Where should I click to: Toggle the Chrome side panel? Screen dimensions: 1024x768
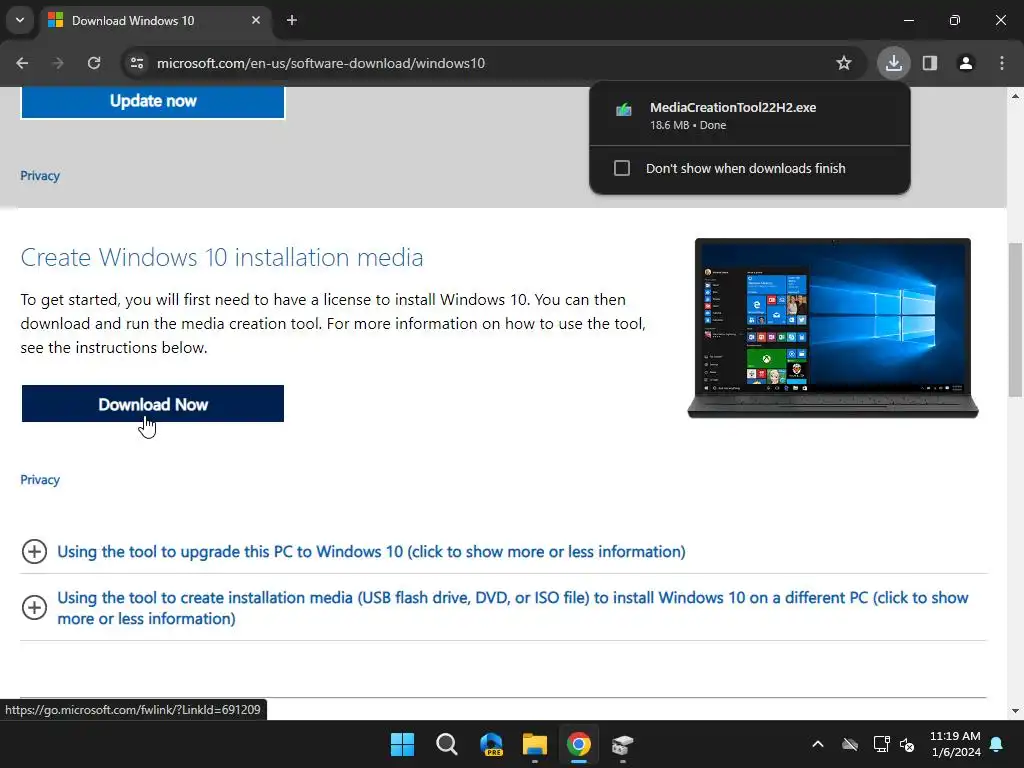tap(930, 63)
